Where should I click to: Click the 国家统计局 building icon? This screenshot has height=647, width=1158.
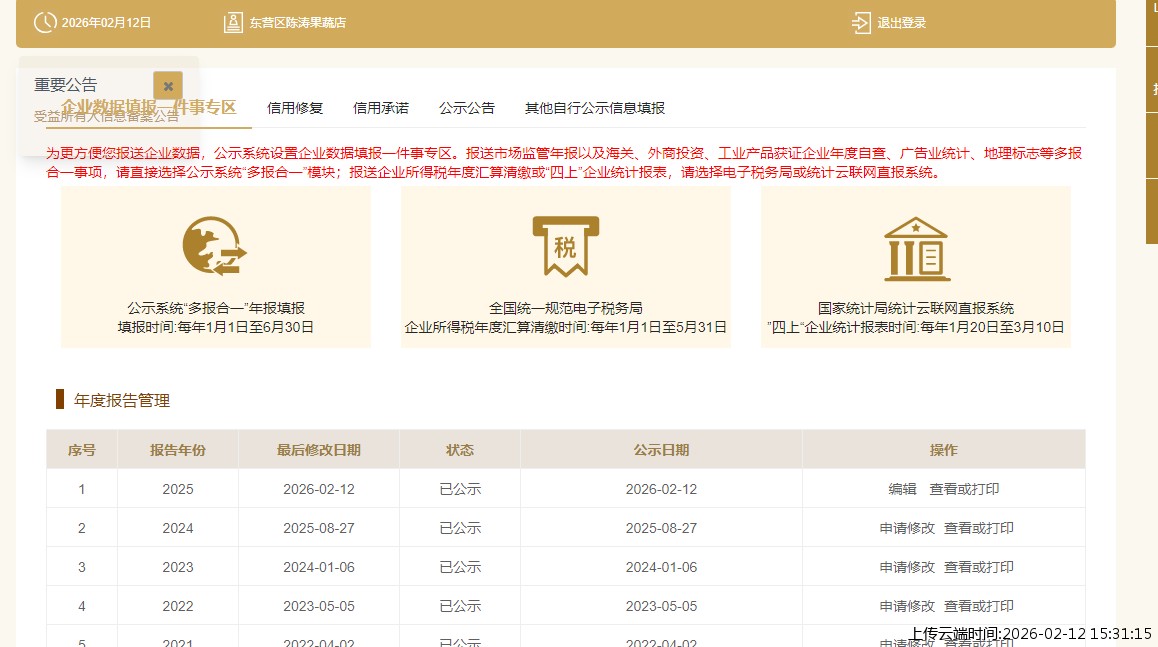tap(915, 248)
